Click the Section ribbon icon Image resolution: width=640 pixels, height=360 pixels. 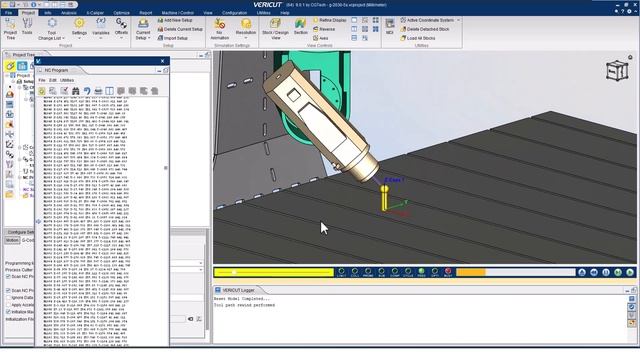(300, 27)
